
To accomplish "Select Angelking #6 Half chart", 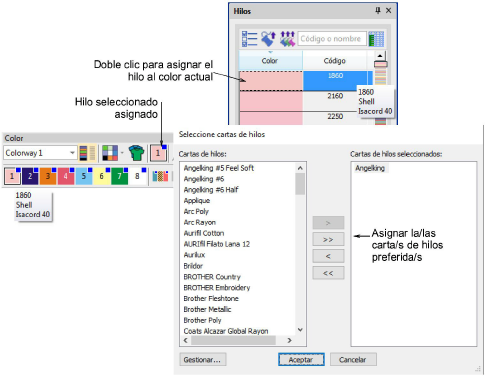I will (x=211, y=190).
